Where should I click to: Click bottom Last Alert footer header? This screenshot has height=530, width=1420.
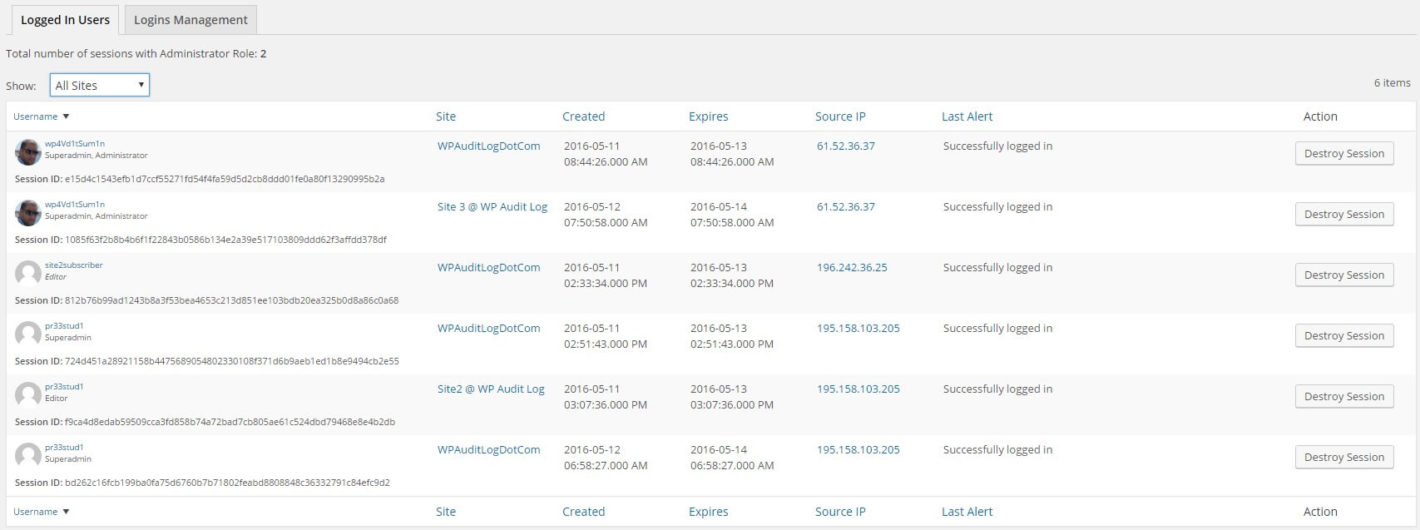(x=967, y=512)
